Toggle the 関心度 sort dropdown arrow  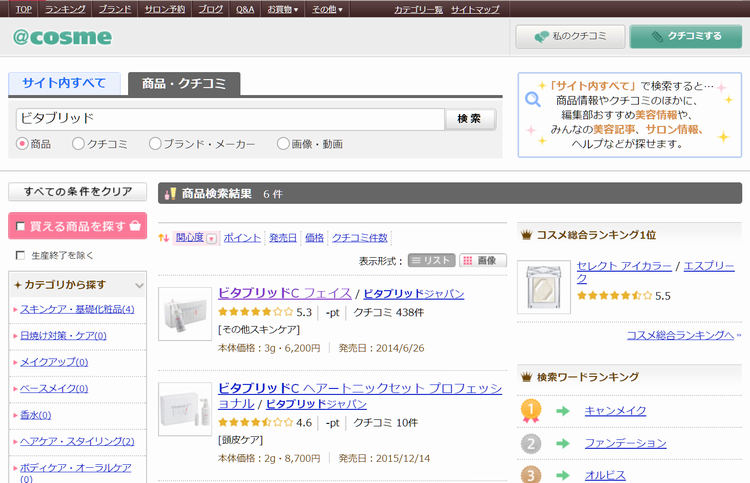[x=211, y=238]
